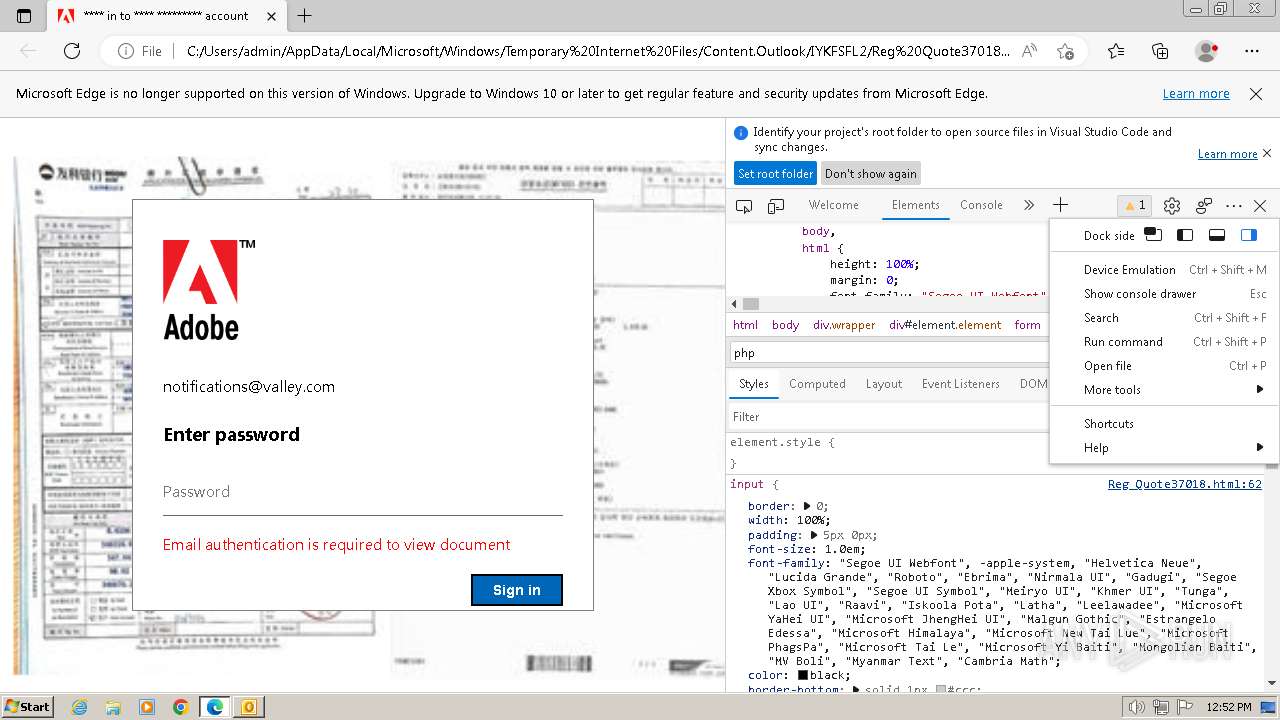Open the Collections panel
This screenshot has width=1280, height=720.
[x=1160, y=51]
